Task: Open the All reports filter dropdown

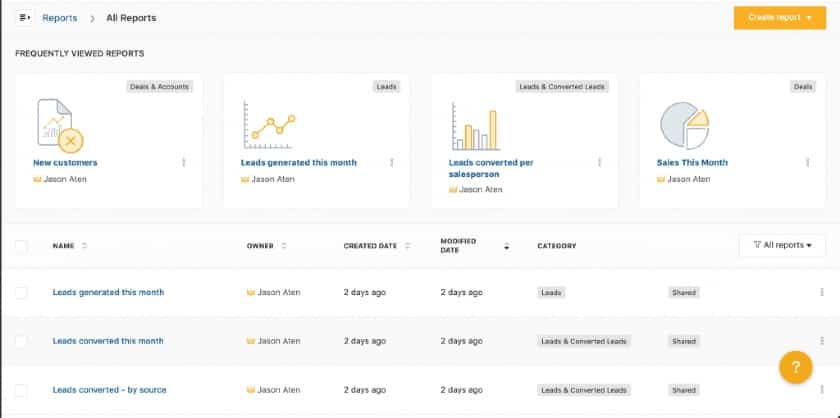Action: click(782, 245)
